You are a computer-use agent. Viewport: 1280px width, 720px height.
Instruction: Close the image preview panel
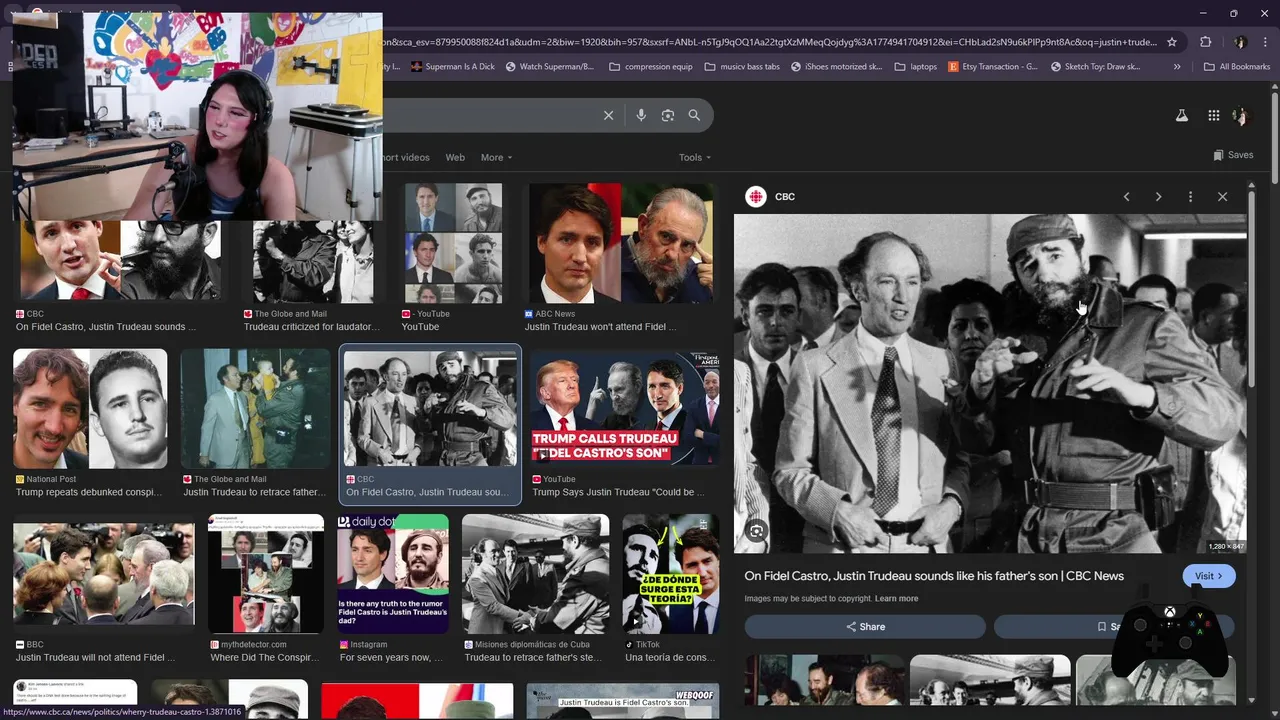[x=1222, y=197]
